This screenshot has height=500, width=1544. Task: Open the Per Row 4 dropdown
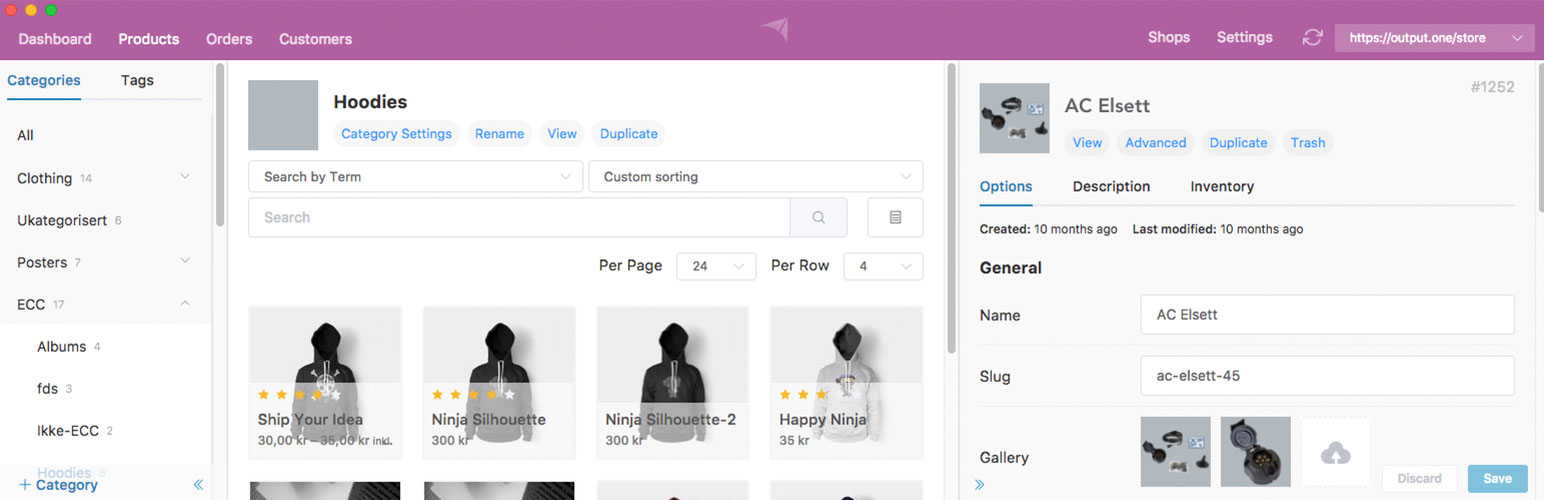883,266
